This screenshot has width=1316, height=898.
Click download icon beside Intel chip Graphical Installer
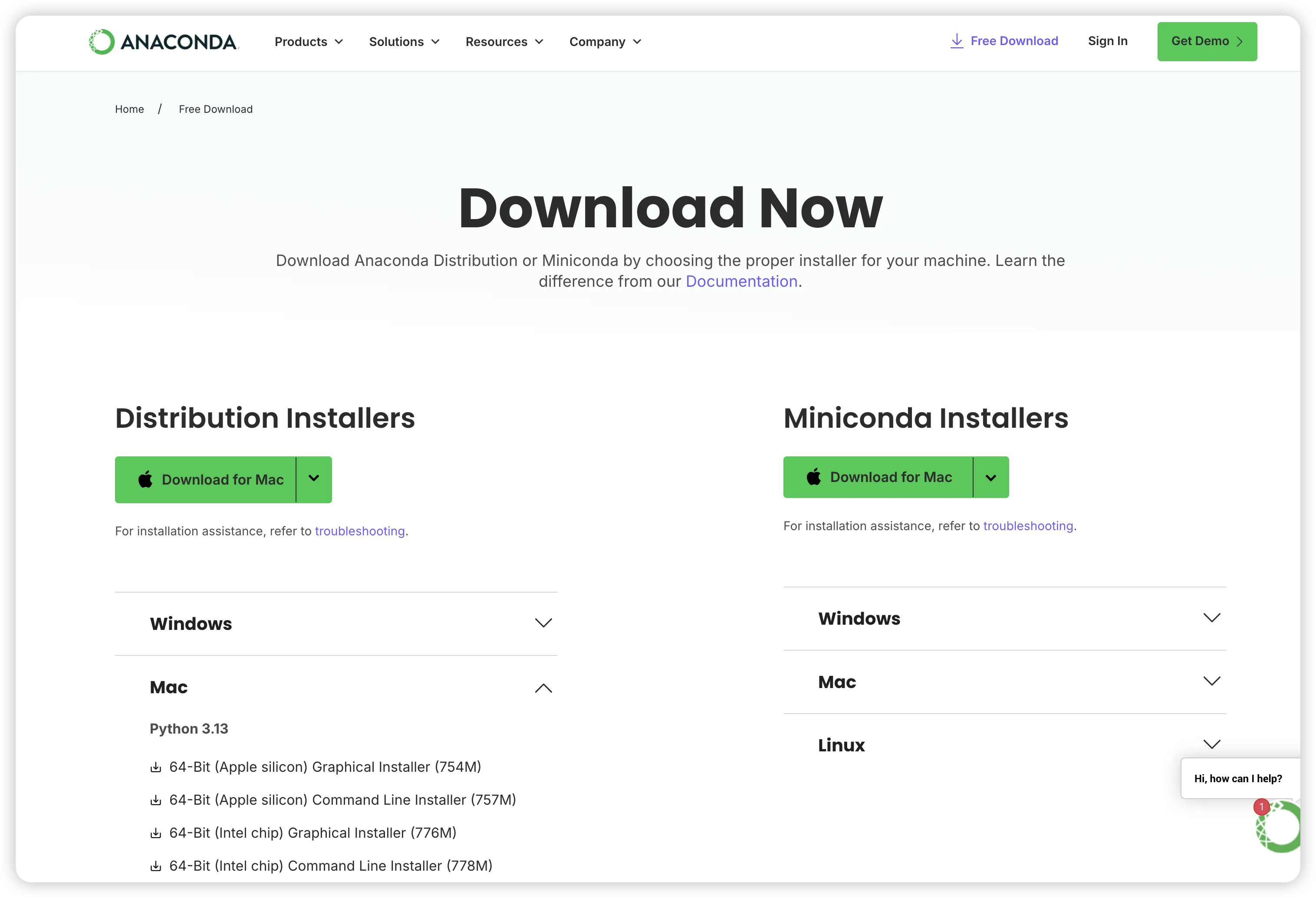pos(156,833)
